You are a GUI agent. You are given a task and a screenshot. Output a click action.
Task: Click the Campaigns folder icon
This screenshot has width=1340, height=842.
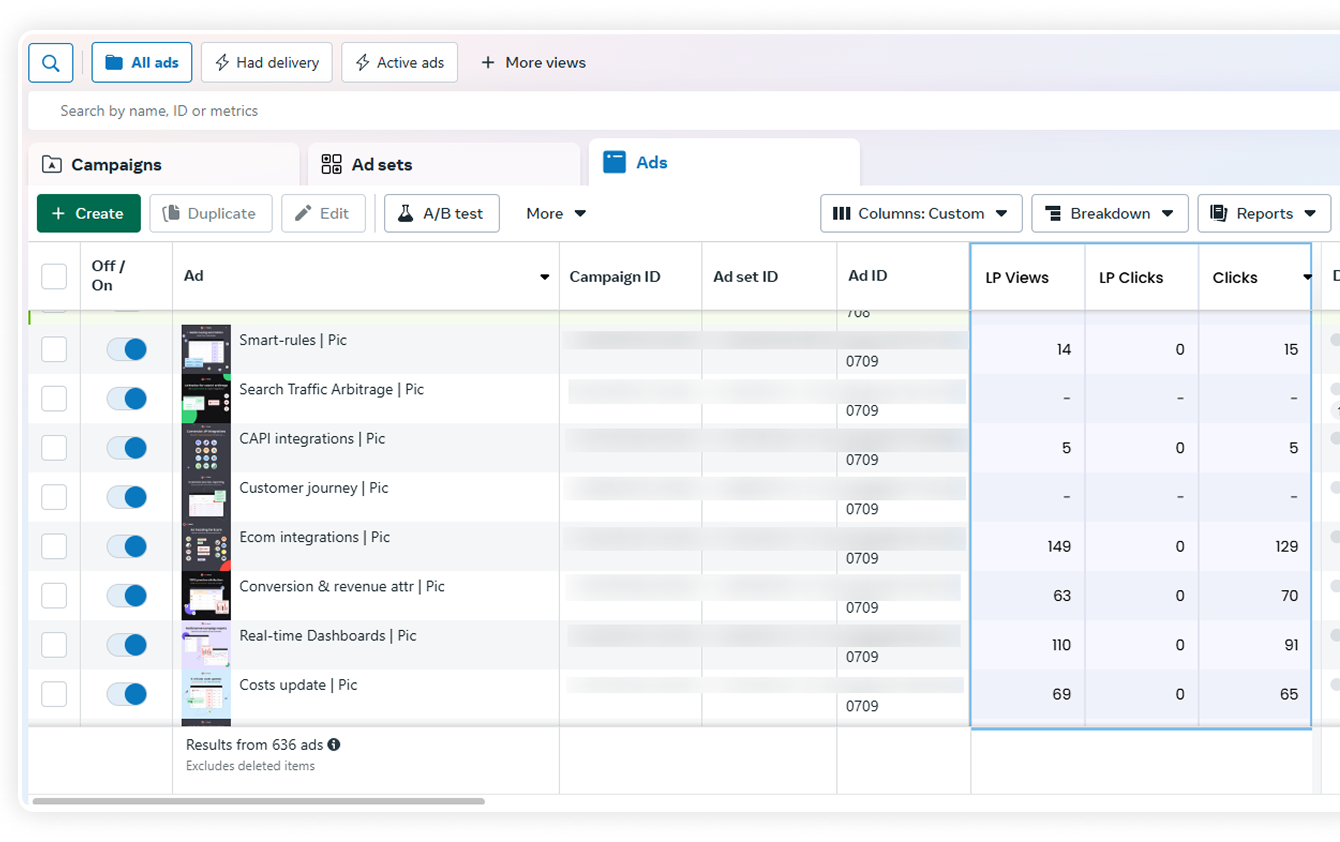(x=52, y=165)
